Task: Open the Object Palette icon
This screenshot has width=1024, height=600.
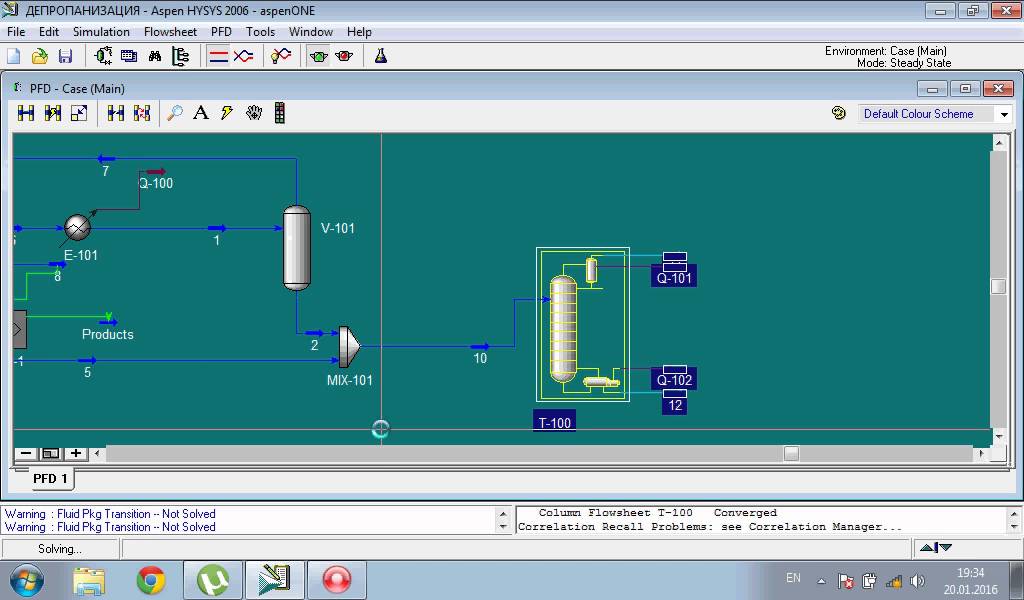Action: pyautogui.click(x=280, y=113)
